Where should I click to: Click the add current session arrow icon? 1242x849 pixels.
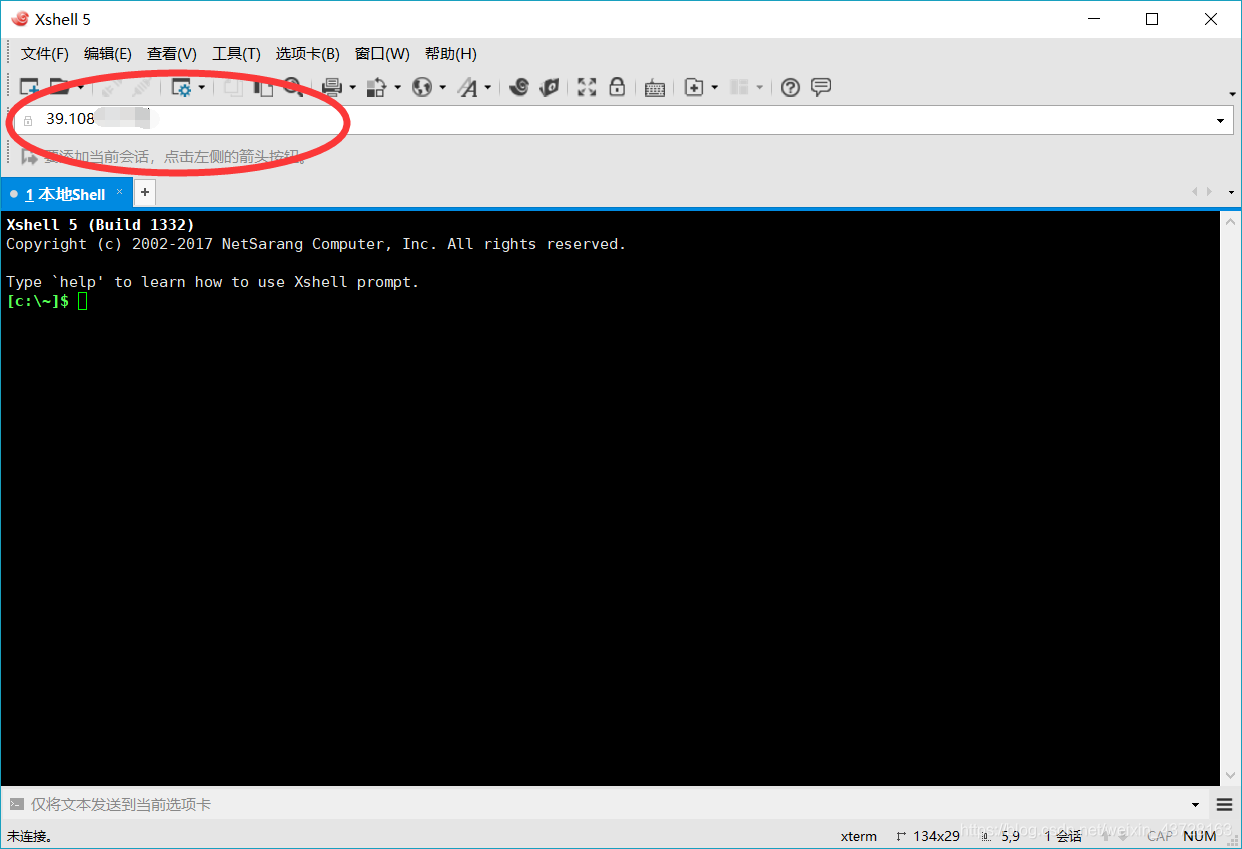30,157
